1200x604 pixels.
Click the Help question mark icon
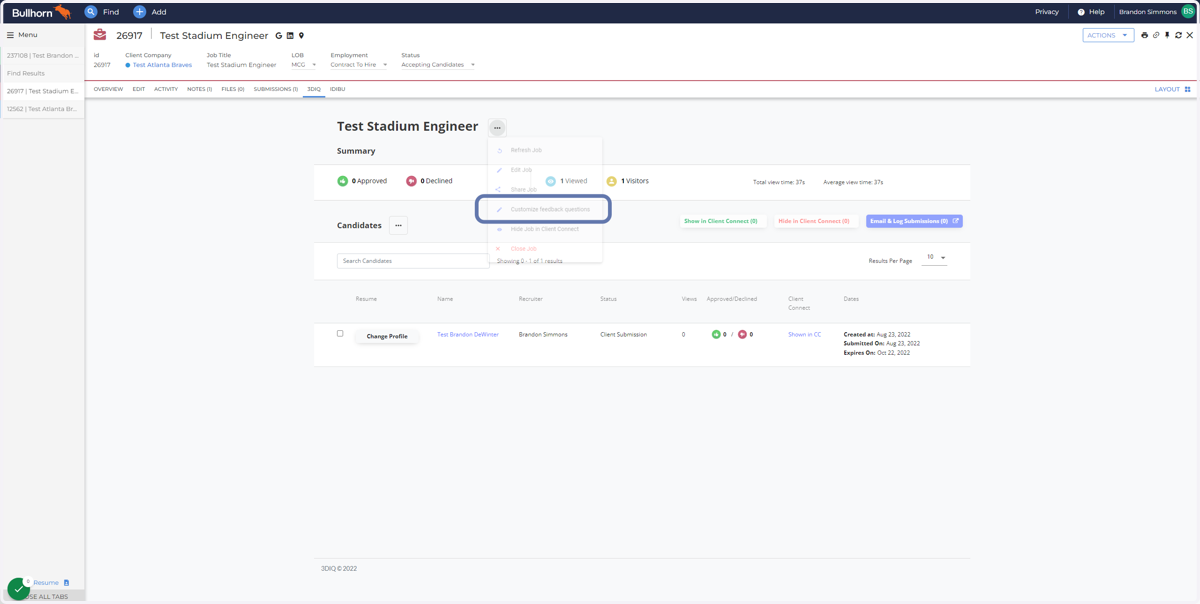click(x=1081, y=12)
